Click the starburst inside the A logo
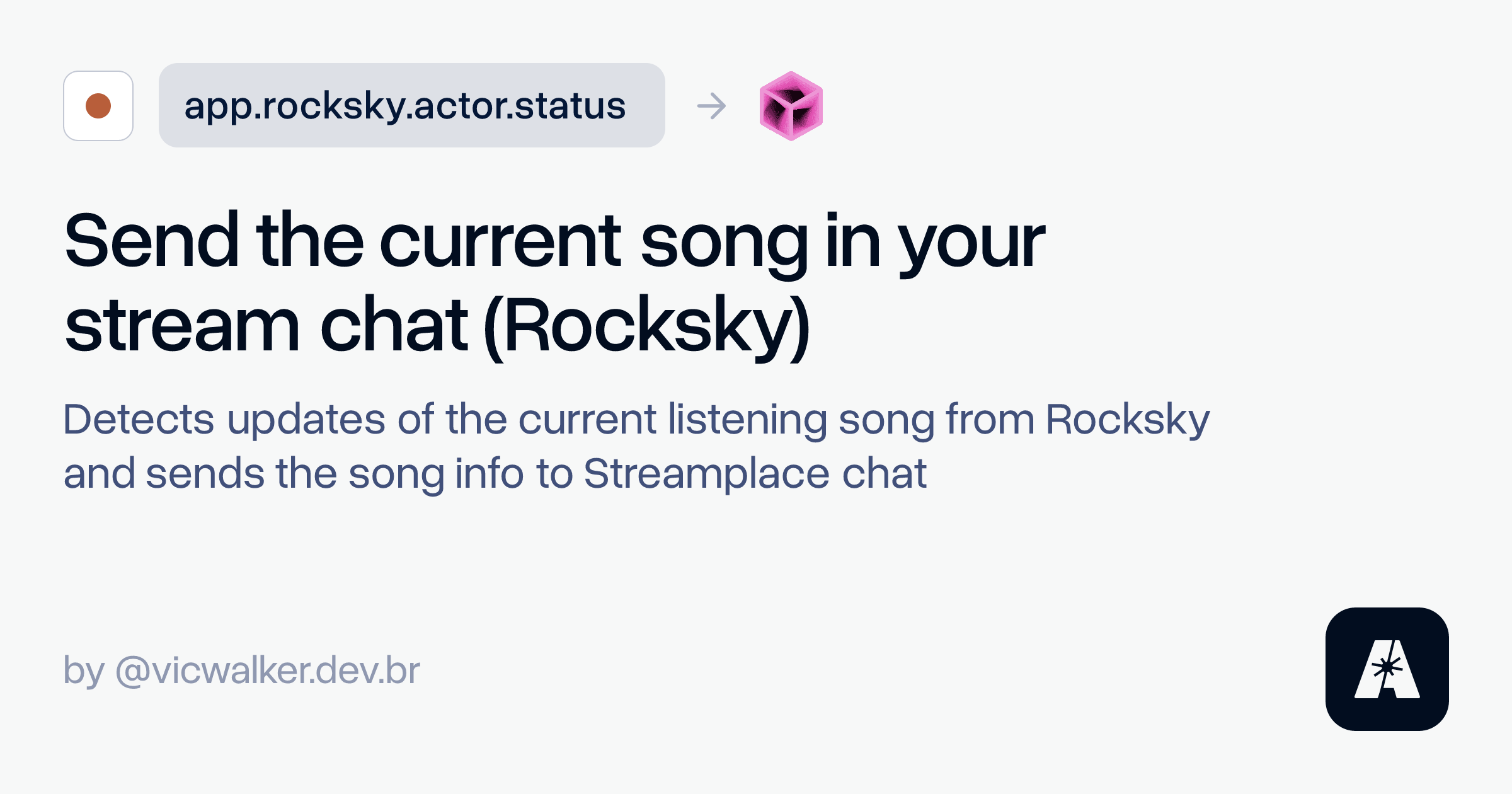Image resolution: width=1512 pixels, height=794 pixels. point(1387,667)
